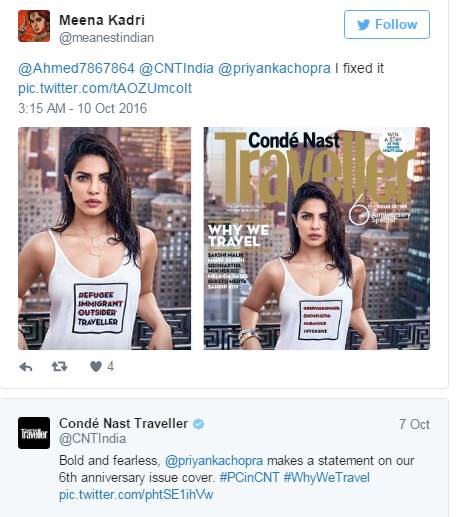Viewport: 464px width, 517px height.
Task: Open @priyankachopra mention in Meena's tweet
Action: 274,69
